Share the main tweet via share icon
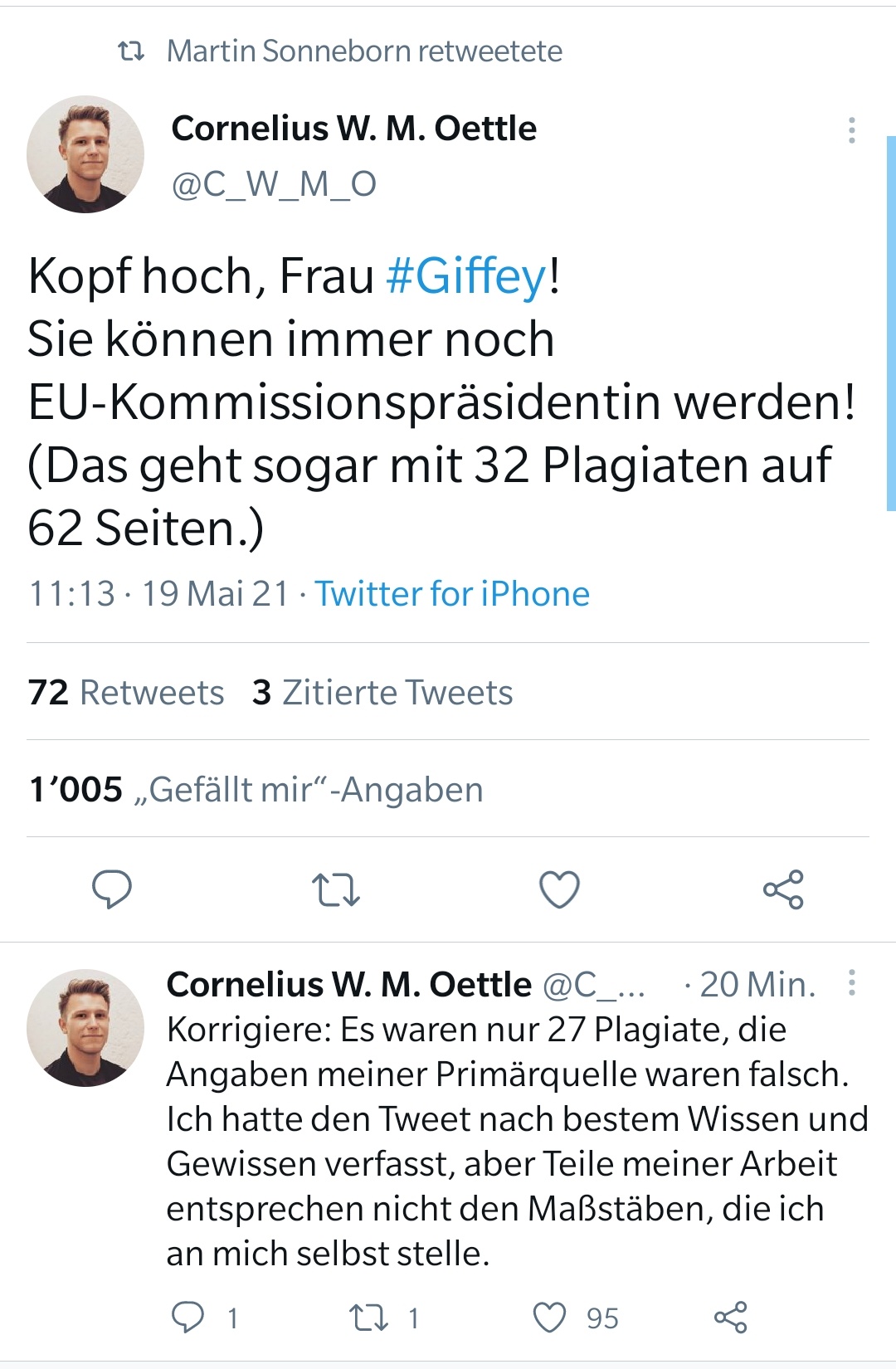896x1369 pixels. tap(783, 889)
